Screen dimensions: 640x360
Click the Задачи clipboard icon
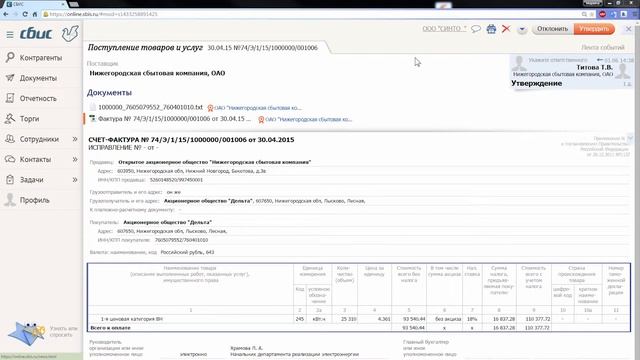click(10, 179)
